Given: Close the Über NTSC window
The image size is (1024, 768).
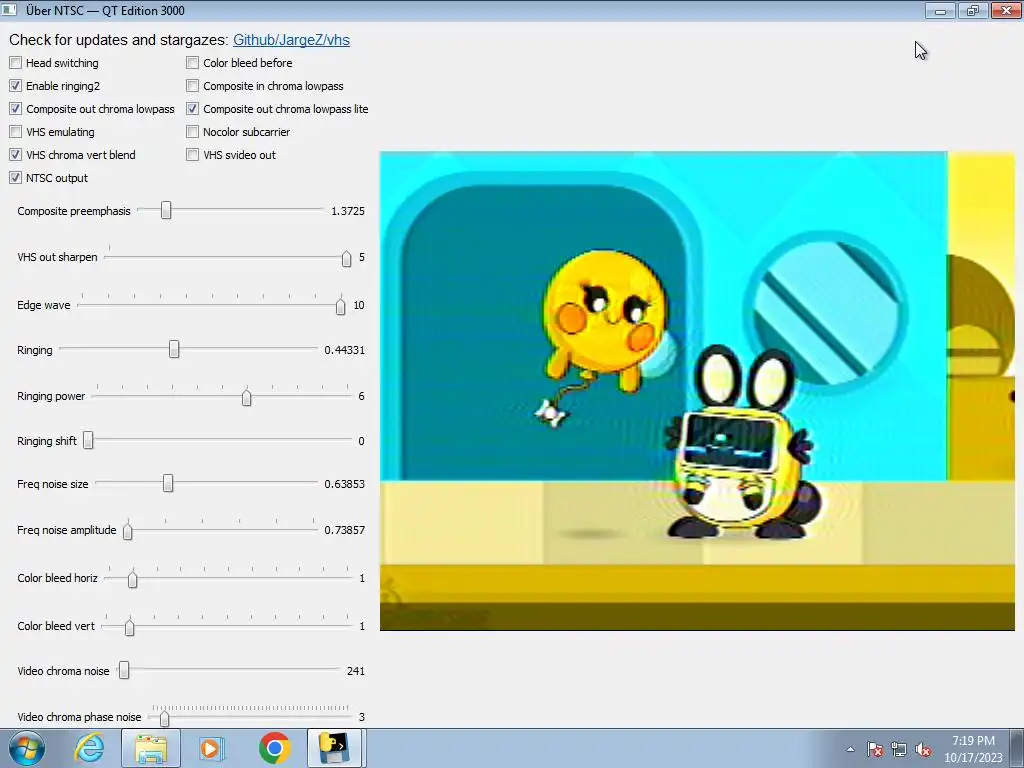Looking at the screenshot, I should coord(1006,10).
